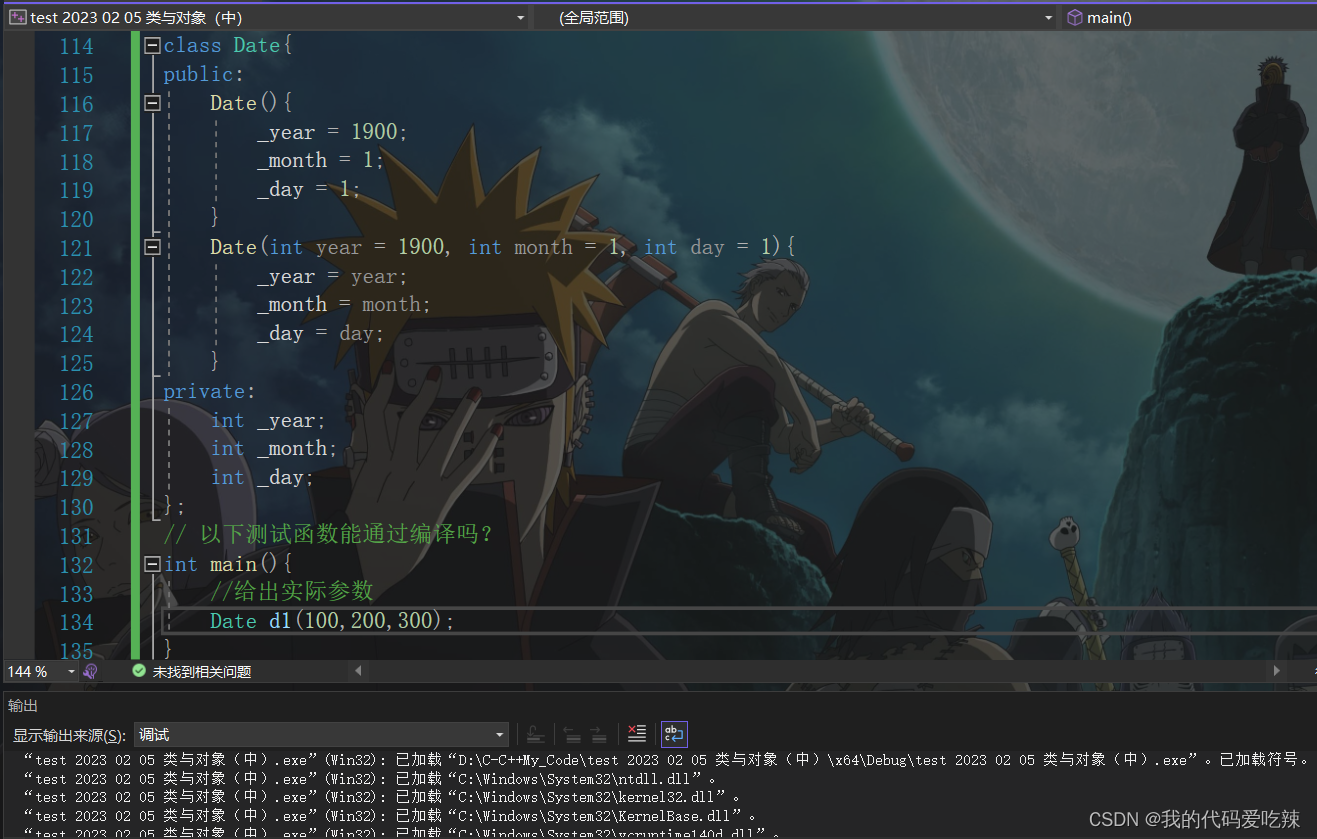Click the line _day = 1; at 119
The height and width of the screenshot is (839, 1317).
[309, 189]
